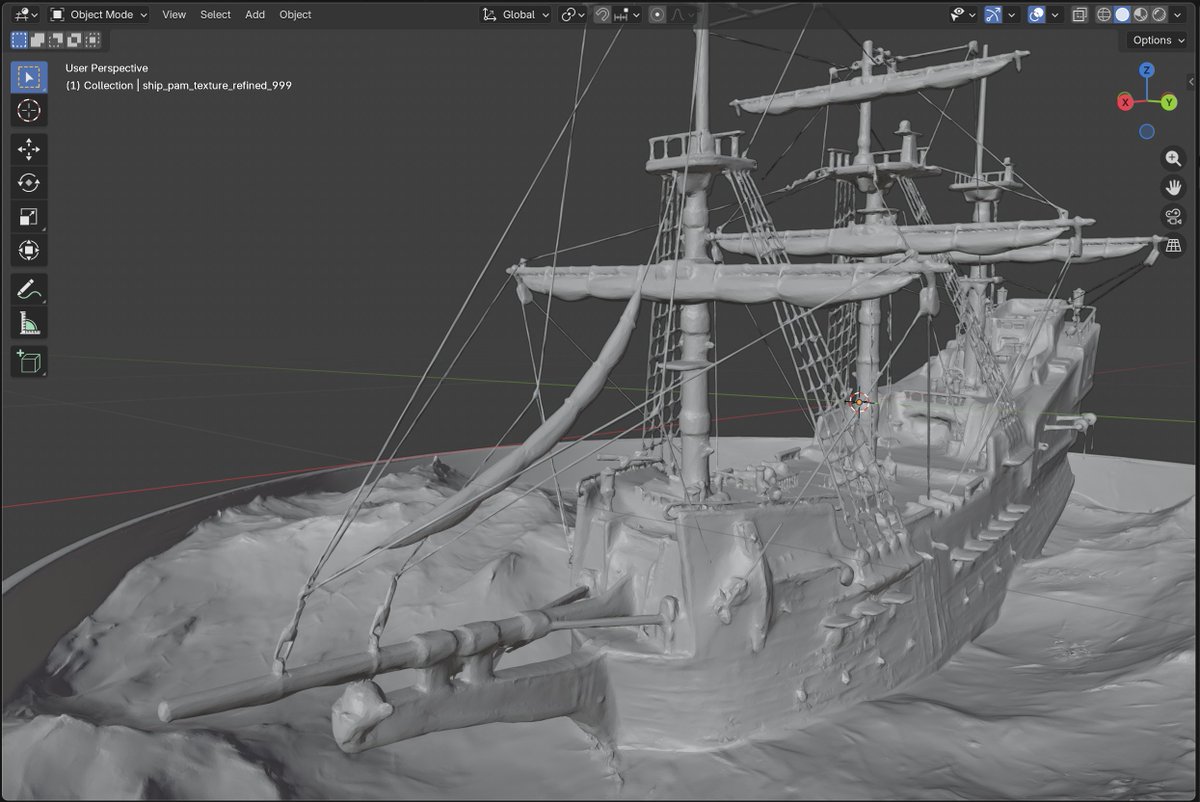Open gizmo settings dropdown arrow
Viewport: 1200px width, 802px height.
coord(1012,15)
